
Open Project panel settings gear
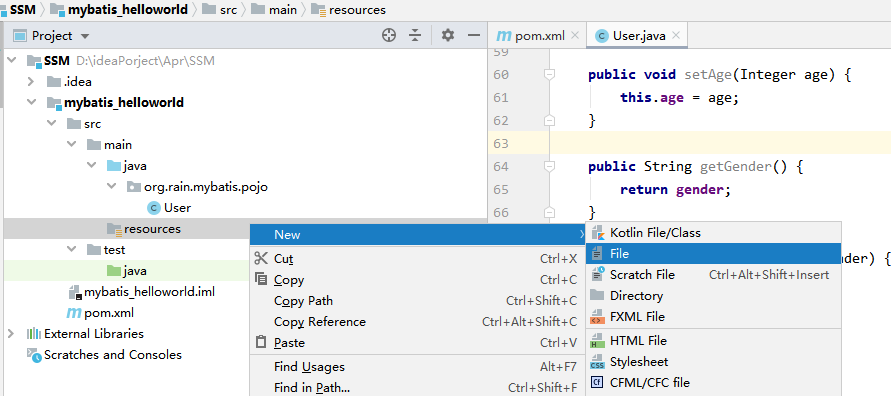click(x=448, y=35)
